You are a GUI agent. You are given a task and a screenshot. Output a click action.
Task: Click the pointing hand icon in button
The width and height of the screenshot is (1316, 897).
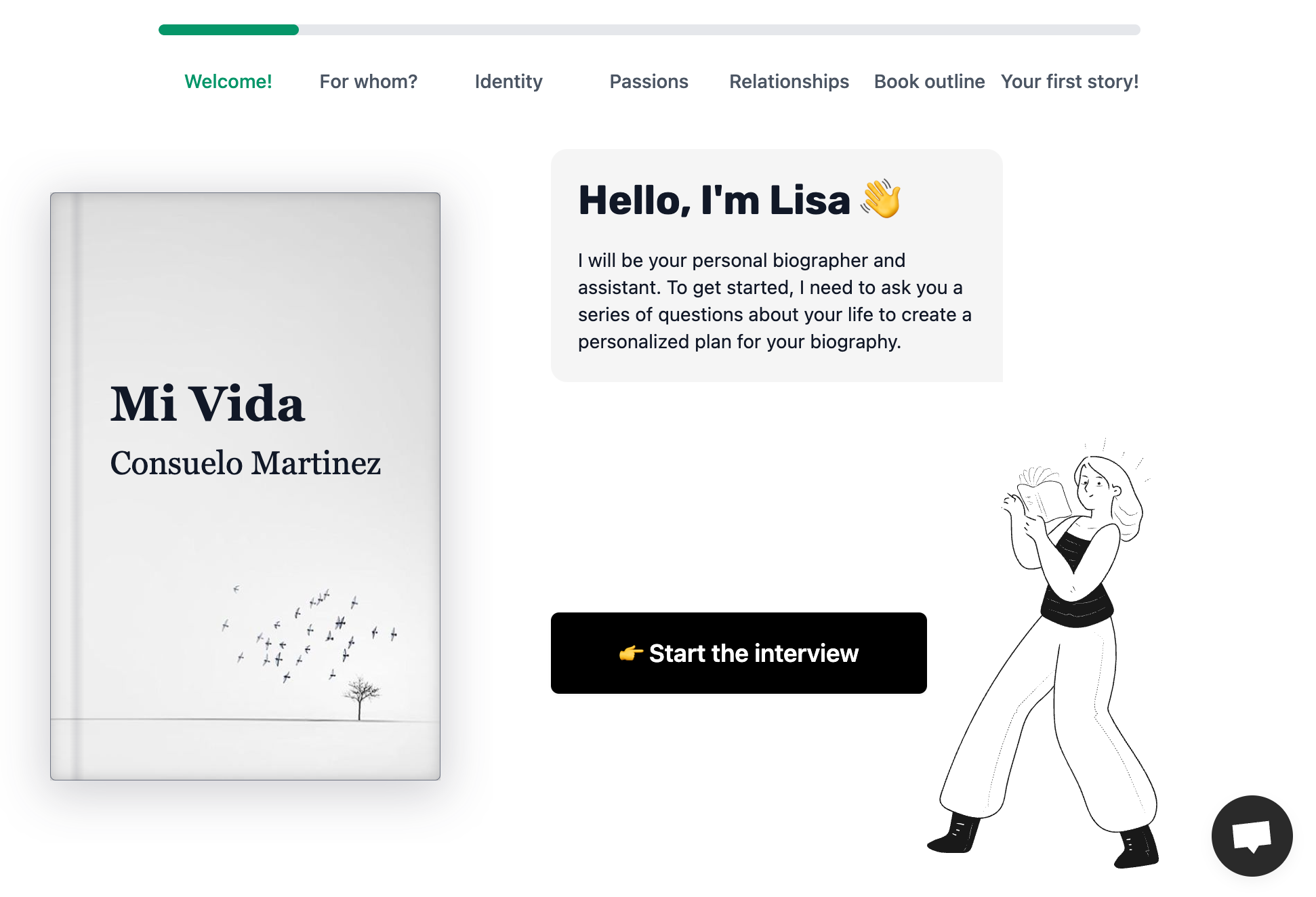point(631,653)
